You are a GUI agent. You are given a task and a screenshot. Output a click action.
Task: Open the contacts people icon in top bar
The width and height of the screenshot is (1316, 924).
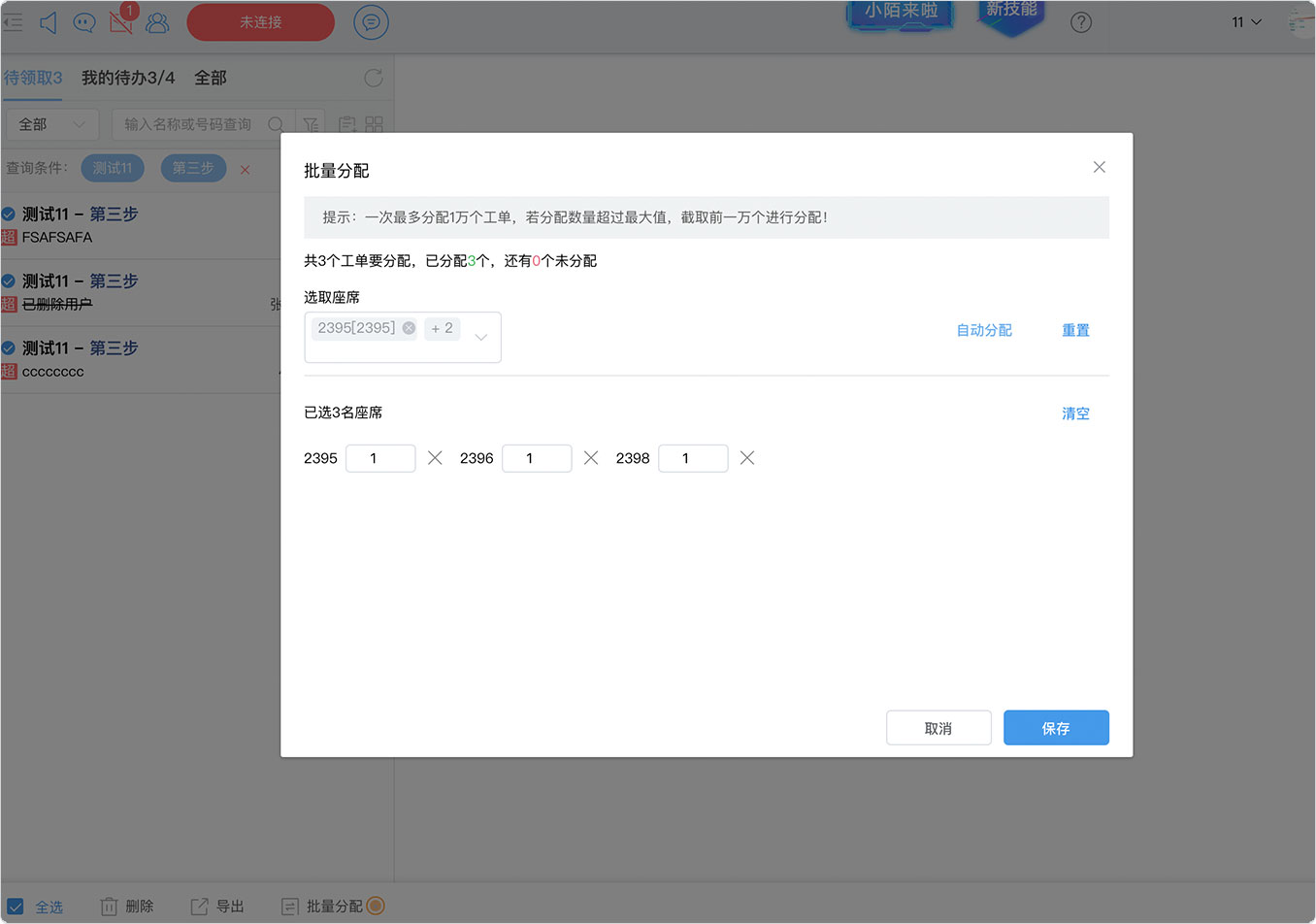(157, 22)
